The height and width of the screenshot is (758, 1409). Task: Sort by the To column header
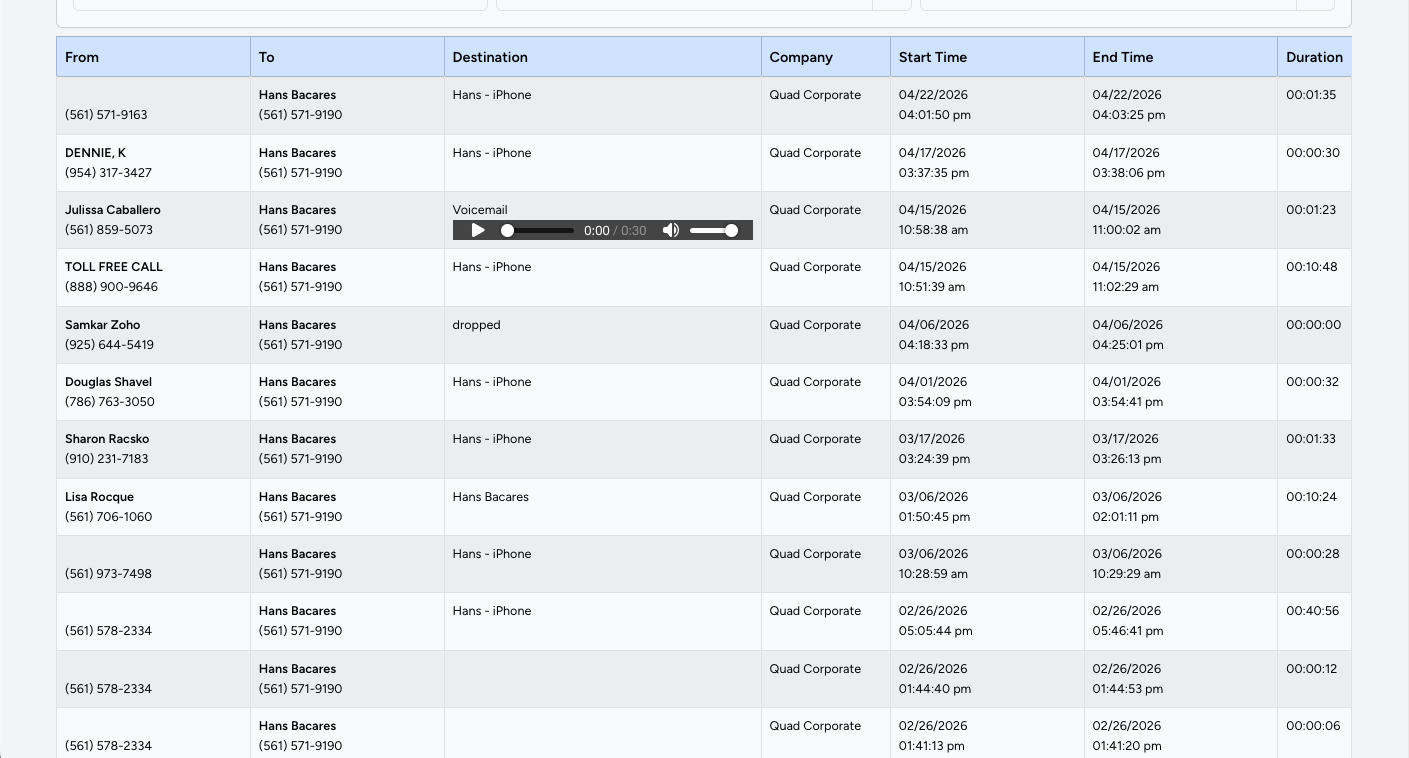(266, 57)
